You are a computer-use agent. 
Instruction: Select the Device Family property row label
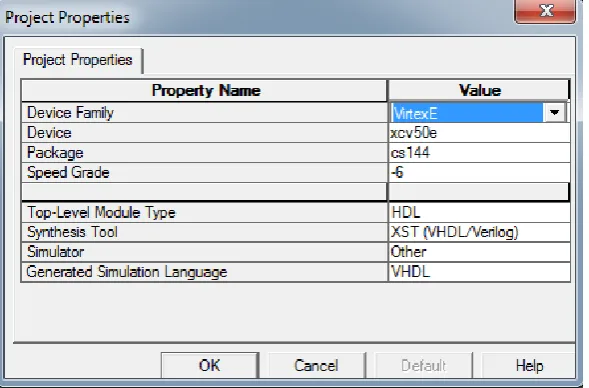point(70,113)
